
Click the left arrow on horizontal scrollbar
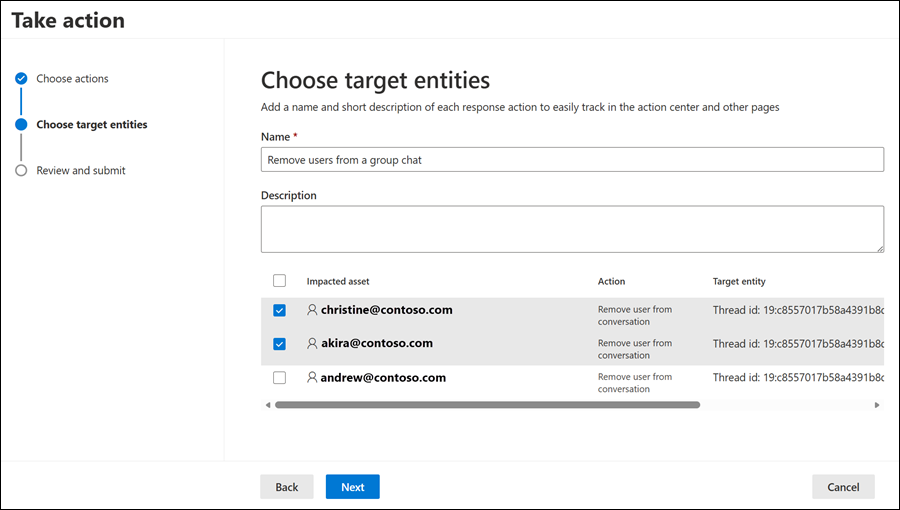coord(267,405)
